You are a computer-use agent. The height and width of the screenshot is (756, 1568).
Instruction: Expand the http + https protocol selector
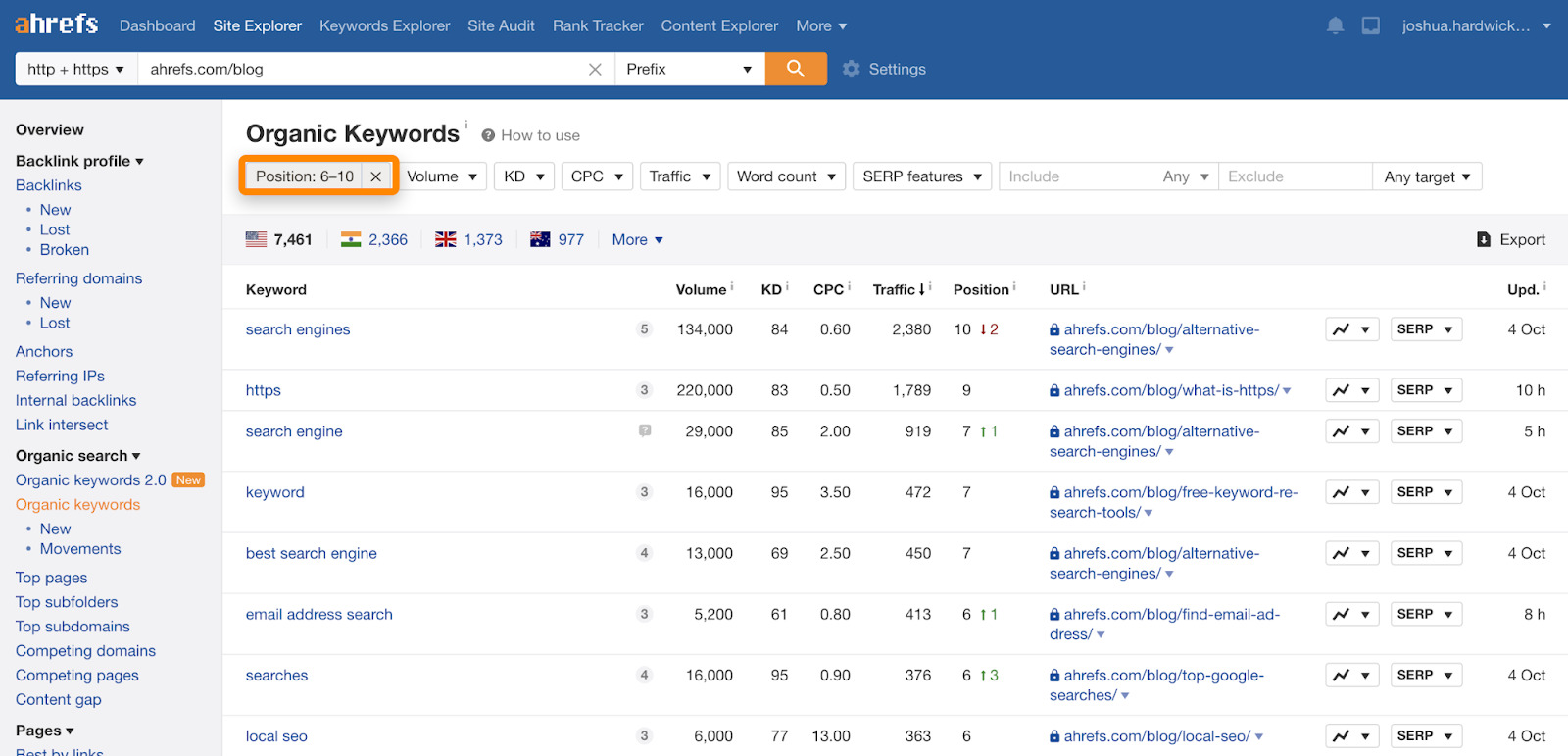(x=75, y=69)
